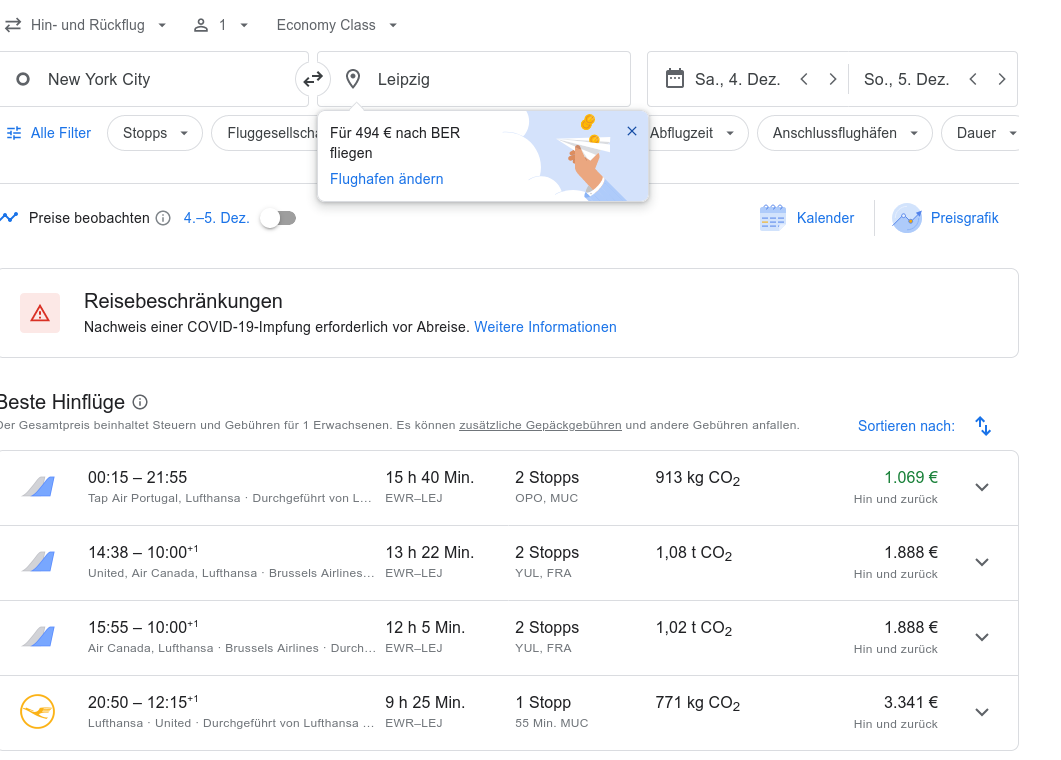This screenshot has width=1061, height=760.
Task: Go to next departure date
Action: coord(833,79)
